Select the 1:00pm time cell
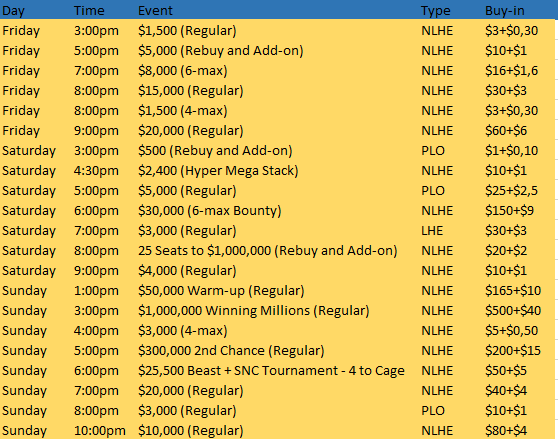This screenshot has height=439, width=558. 96,290
